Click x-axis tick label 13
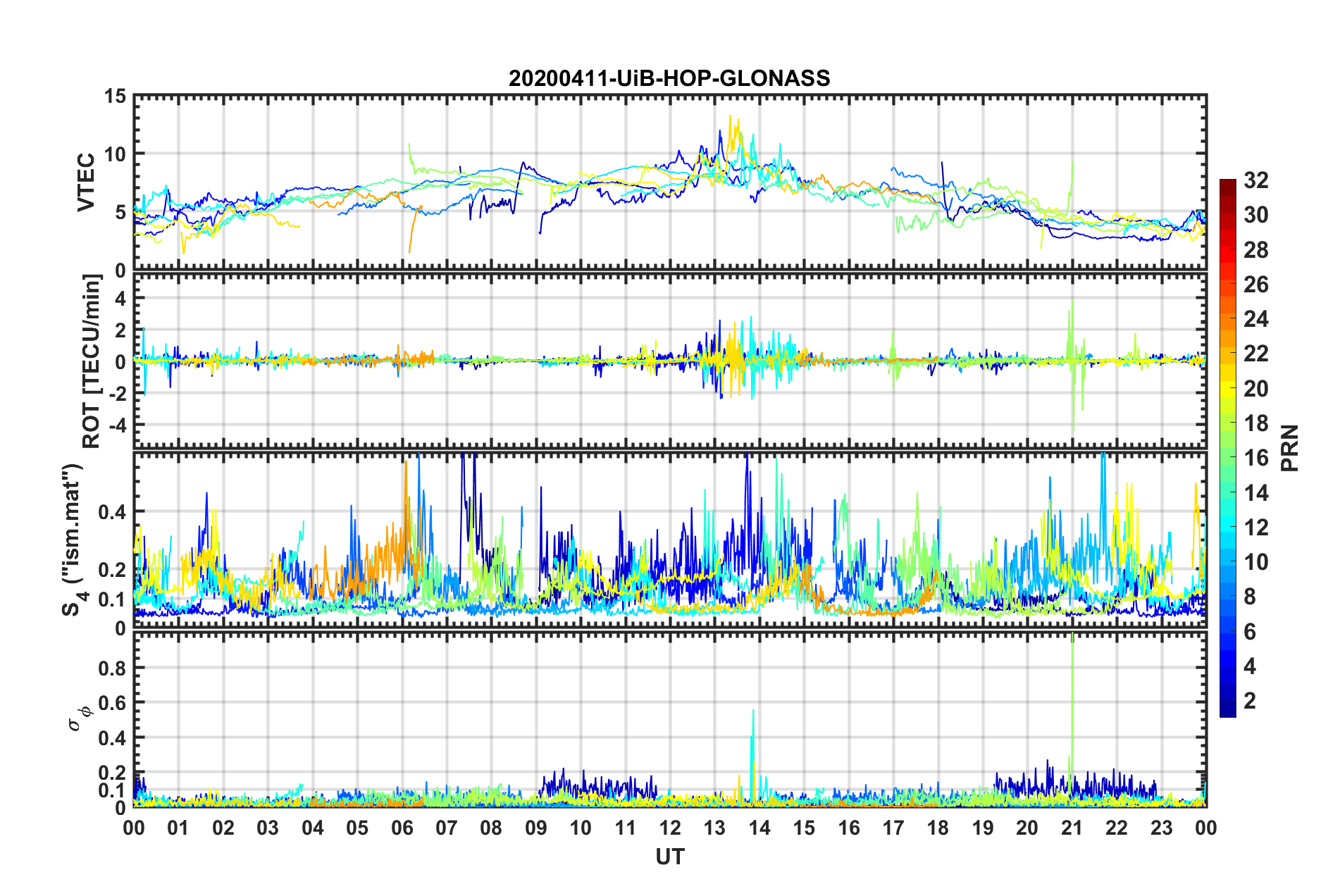 pyautogui.click(x=714, y=828)
